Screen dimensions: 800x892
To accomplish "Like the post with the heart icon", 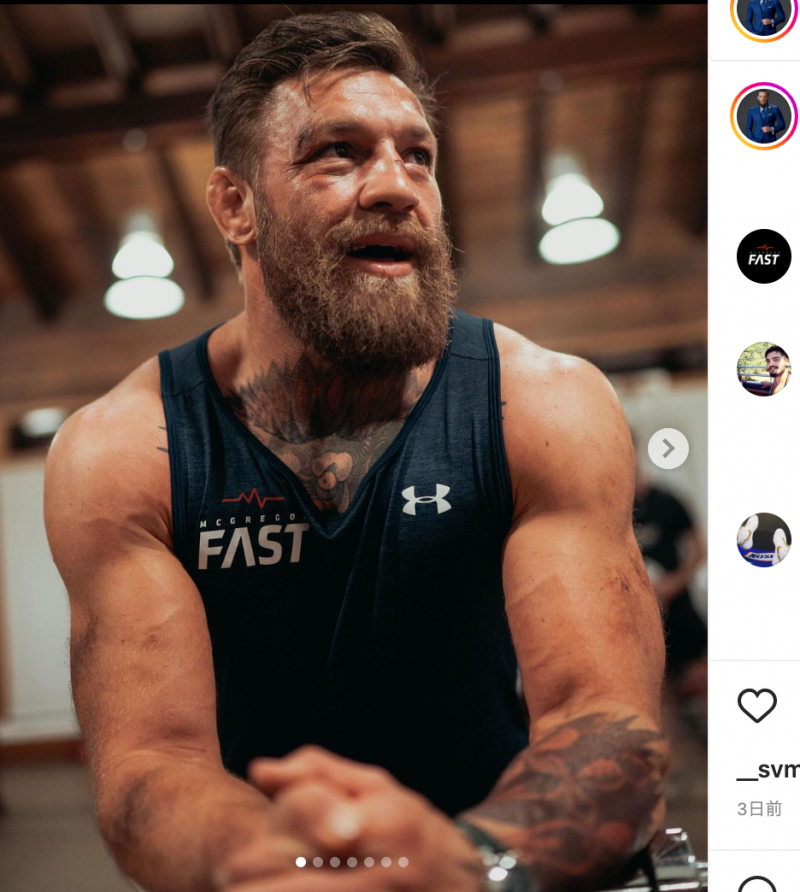I will (757, 705).
